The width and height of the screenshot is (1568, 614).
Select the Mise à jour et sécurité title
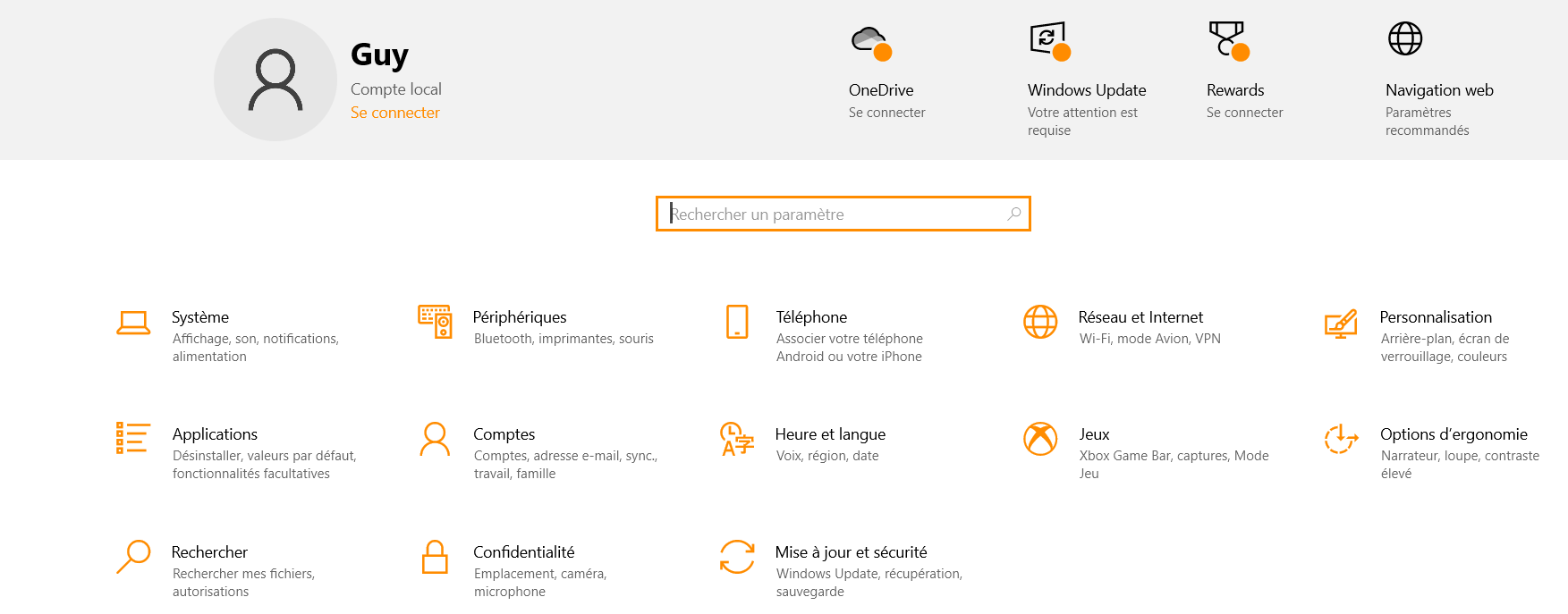(851, 552)
